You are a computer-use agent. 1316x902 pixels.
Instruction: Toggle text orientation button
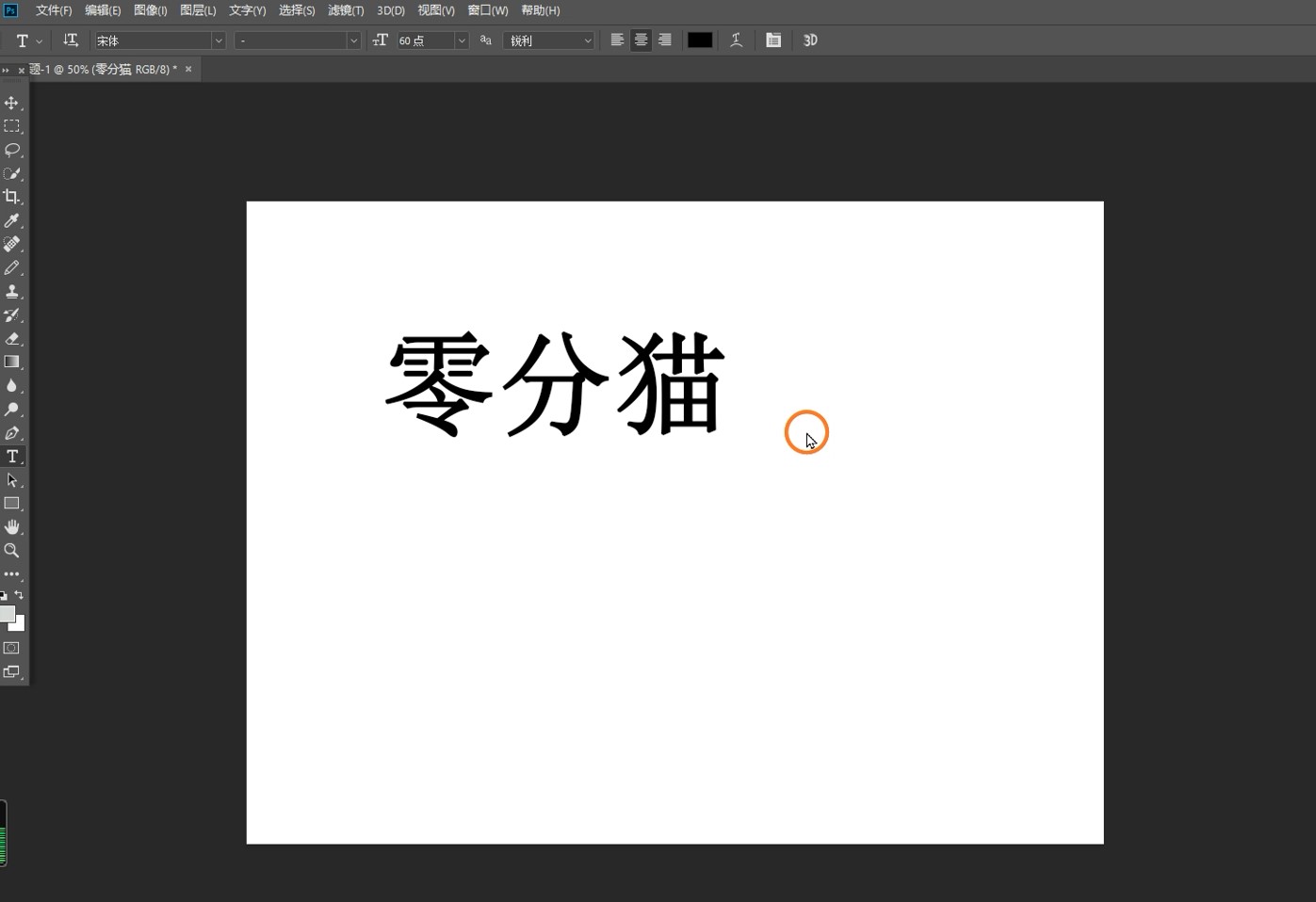[x=71, y=40]
